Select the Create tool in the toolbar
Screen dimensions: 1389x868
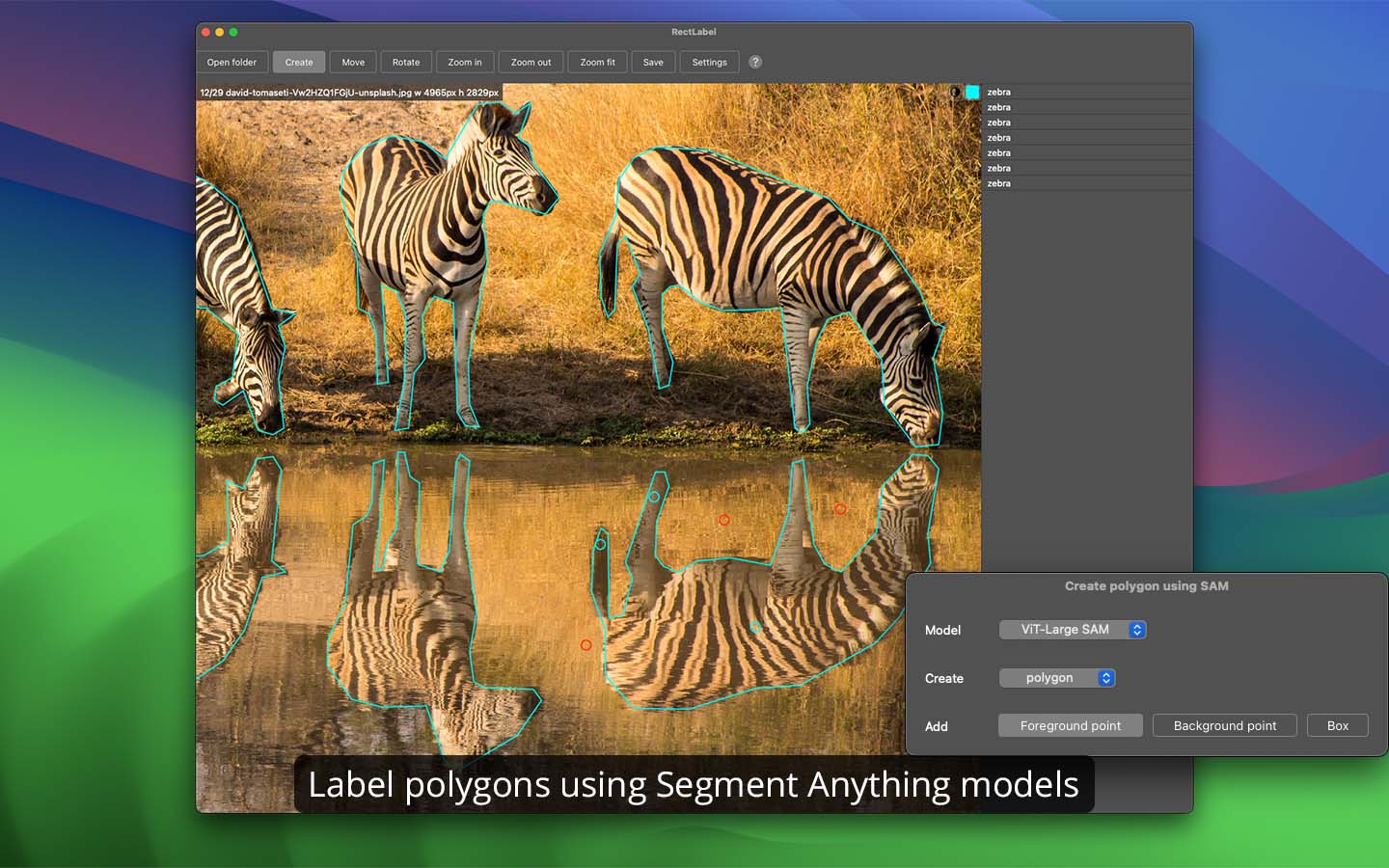coord(298,62)
